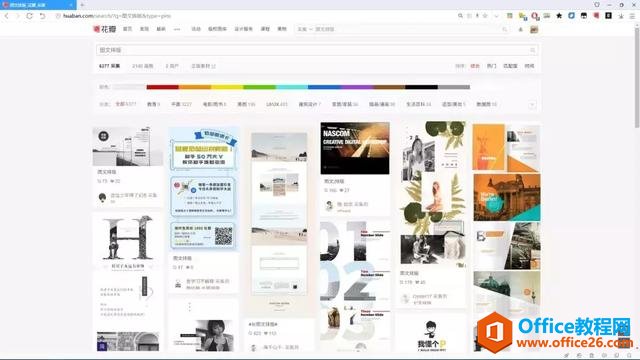The width and height of the screenshot is (640, 360).
Task: Sort results by 匹配度
Action: (x=510, y=66)
